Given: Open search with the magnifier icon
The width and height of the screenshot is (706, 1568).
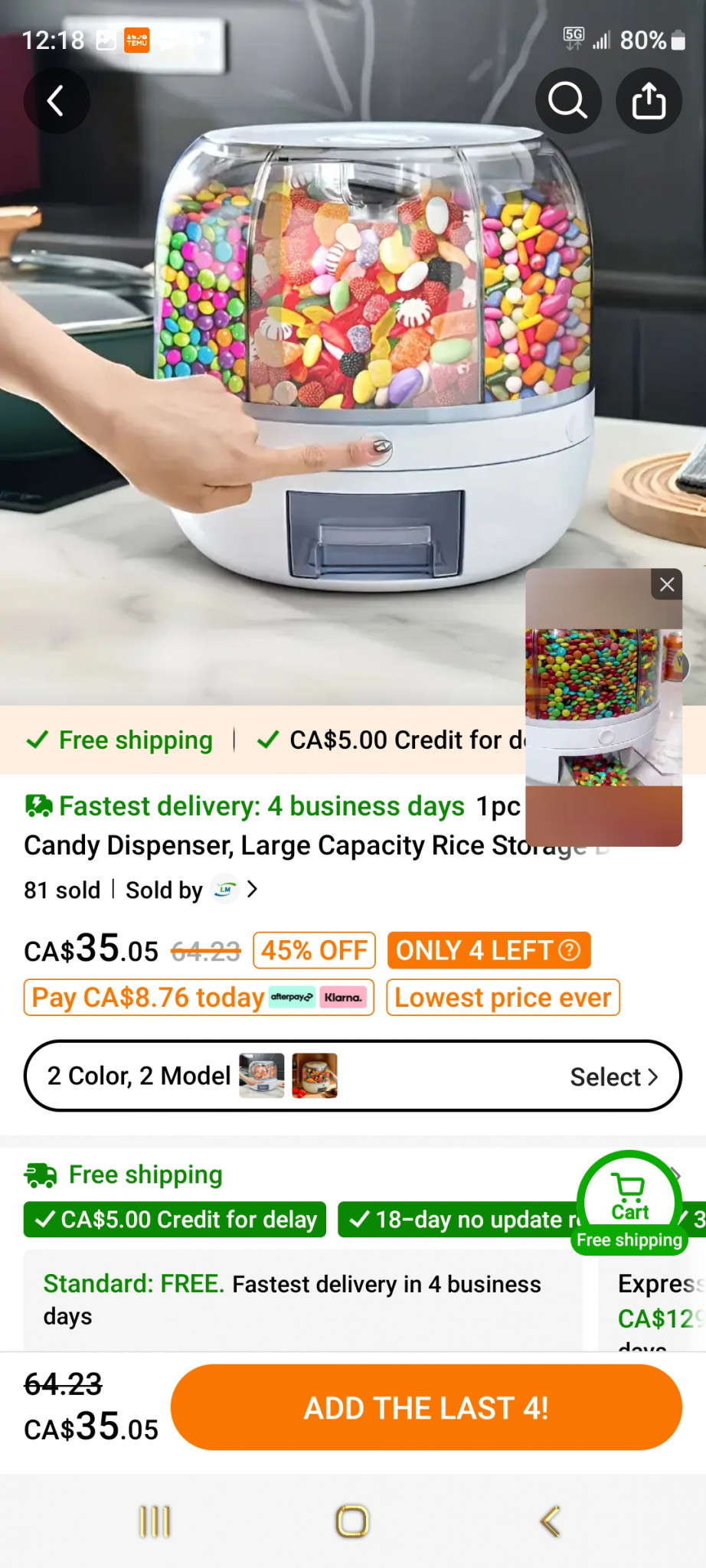Looking at the screenshot, I should [567, 101].
